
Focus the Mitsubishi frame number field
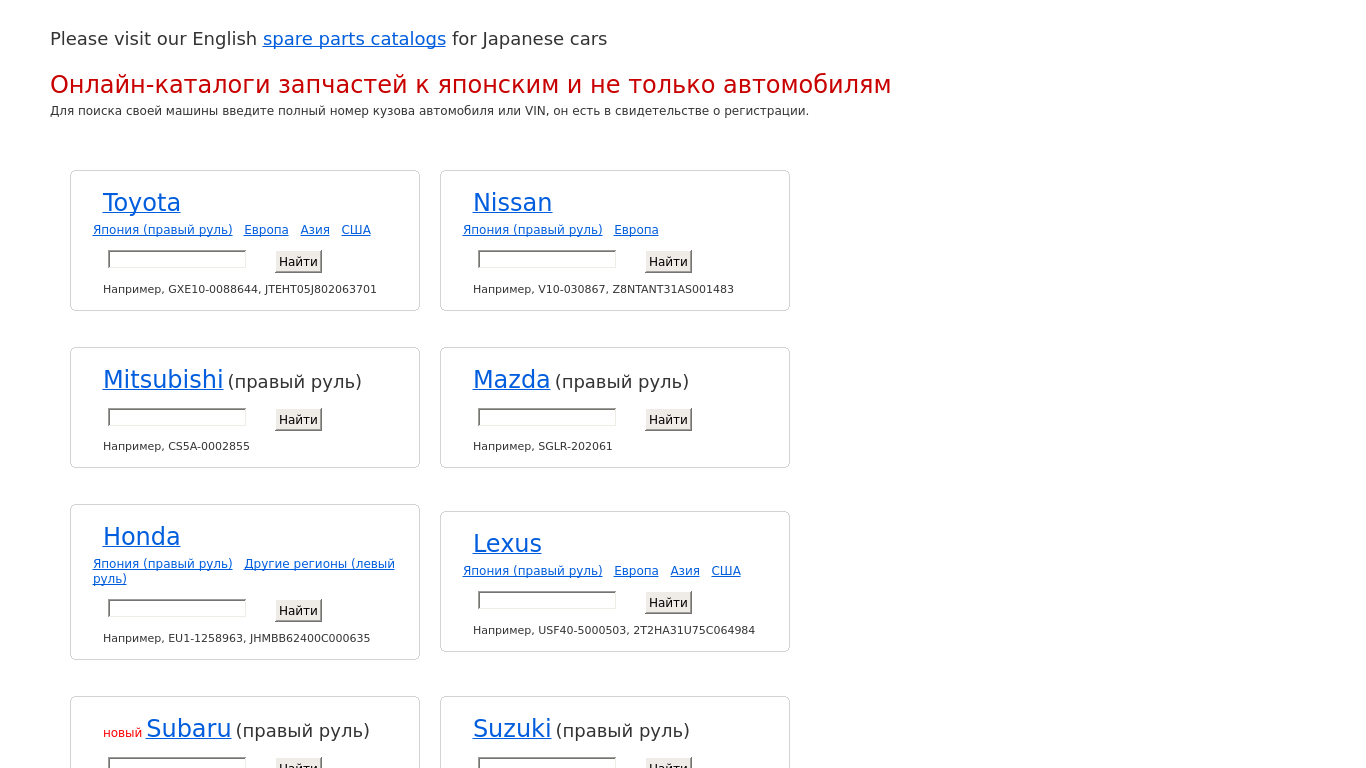[x=177, y=417]
